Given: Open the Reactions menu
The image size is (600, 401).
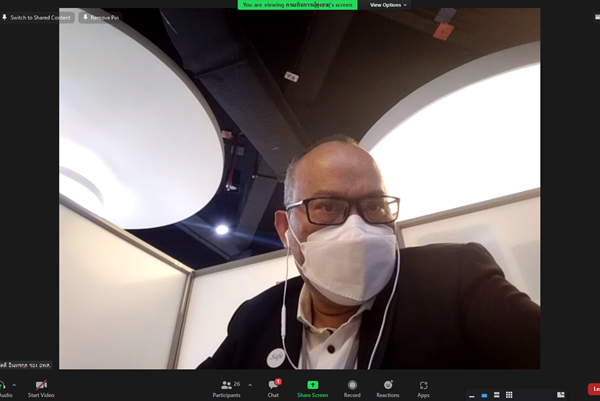Looking at the screenshot, I should pyautogui.click(x=388, y=389).
